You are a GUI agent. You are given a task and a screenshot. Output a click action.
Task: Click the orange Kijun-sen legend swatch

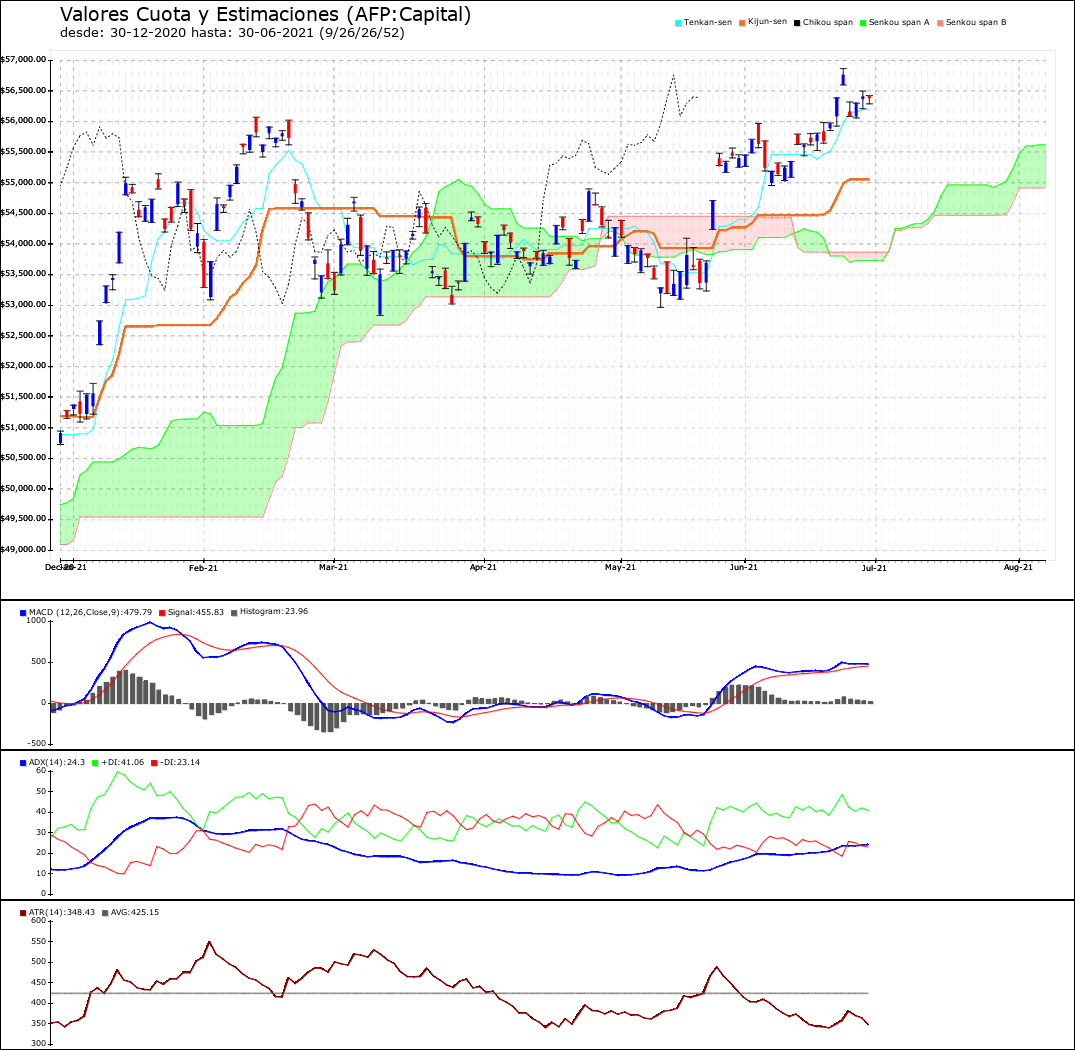point(742,23)
